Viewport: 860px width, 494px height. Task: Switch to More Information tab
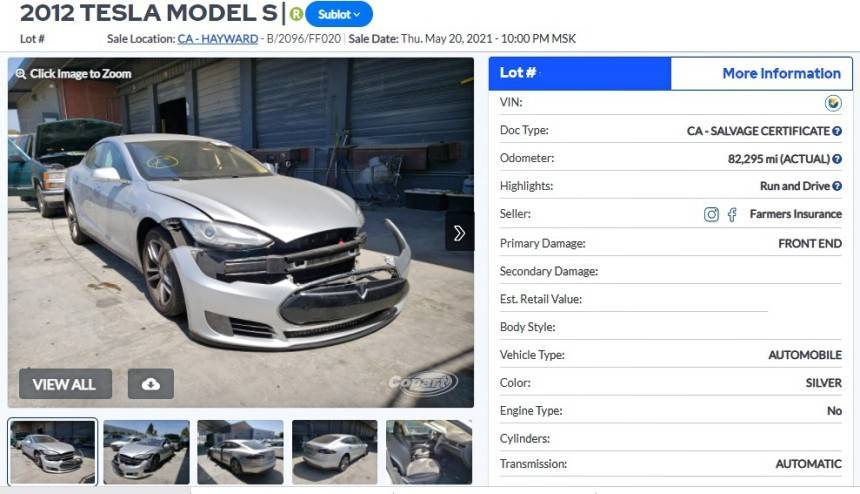761,73
